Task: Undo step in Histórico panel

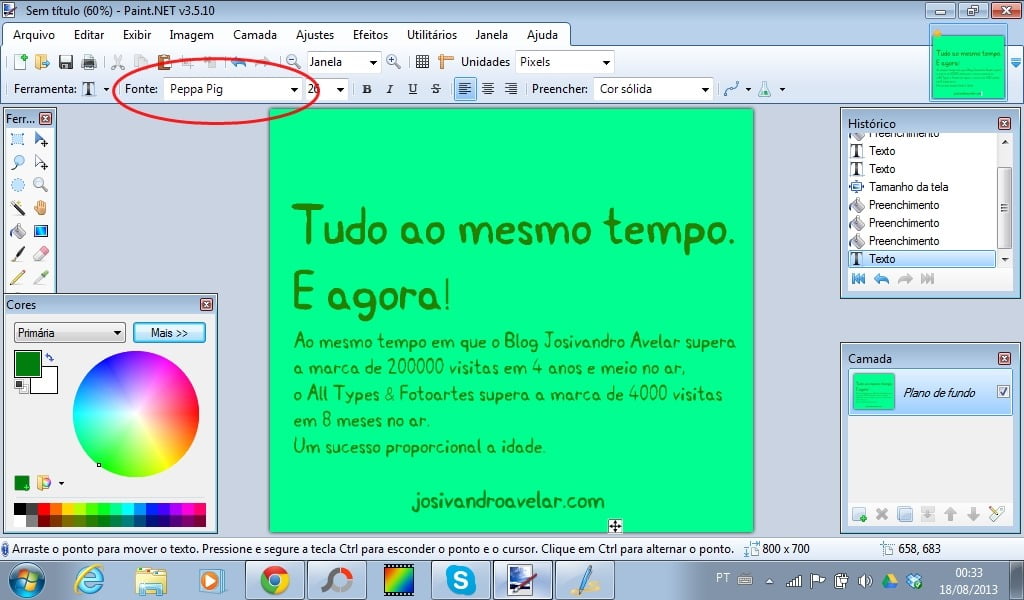Action: tap(882, 279)
